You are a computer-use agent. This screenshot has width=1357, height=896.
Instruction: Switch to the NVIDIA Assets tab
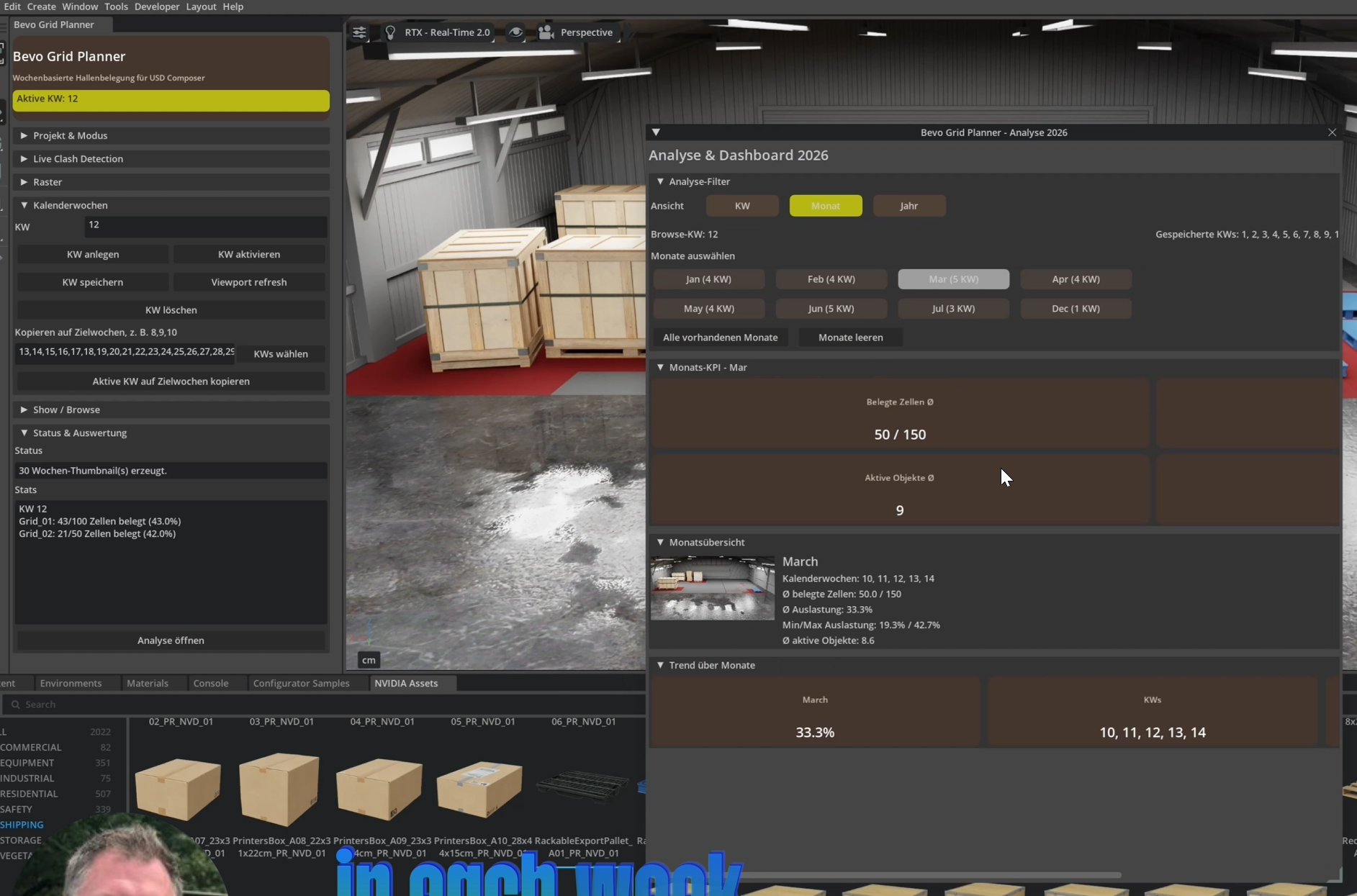pos(406,683)
